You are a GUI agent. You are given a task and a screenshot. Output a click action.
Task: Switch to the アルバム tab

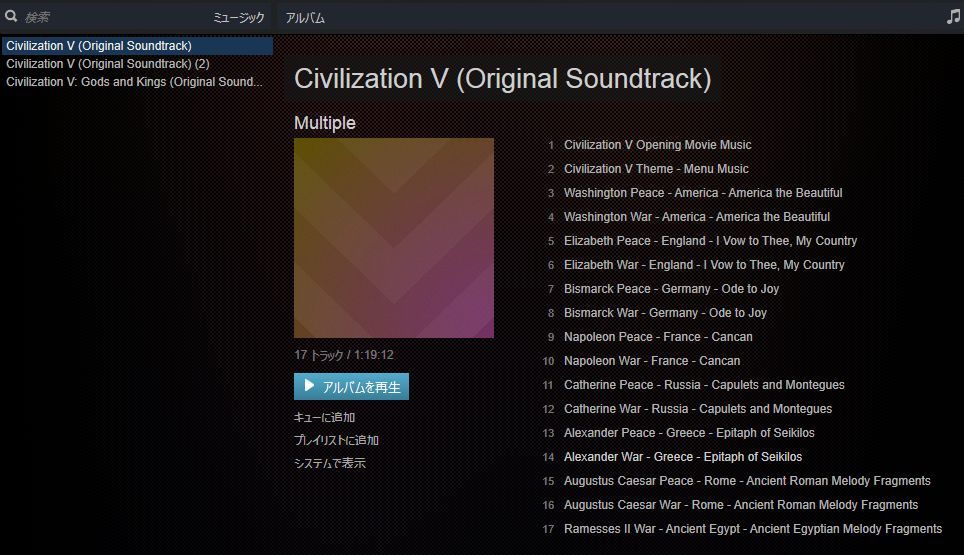tap(305, 18)
